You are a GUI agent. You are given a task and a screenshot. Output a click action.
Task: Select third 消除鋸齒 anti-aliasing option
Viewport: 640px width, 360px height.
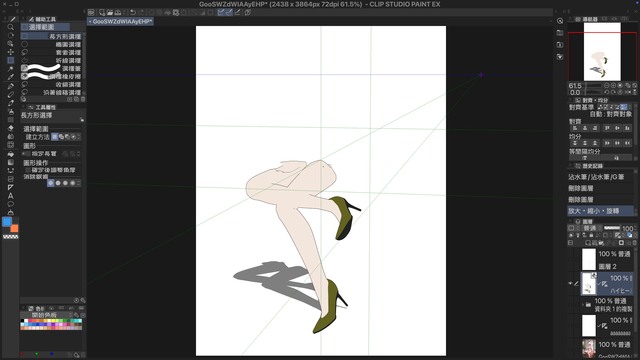(x=65, y=183)
